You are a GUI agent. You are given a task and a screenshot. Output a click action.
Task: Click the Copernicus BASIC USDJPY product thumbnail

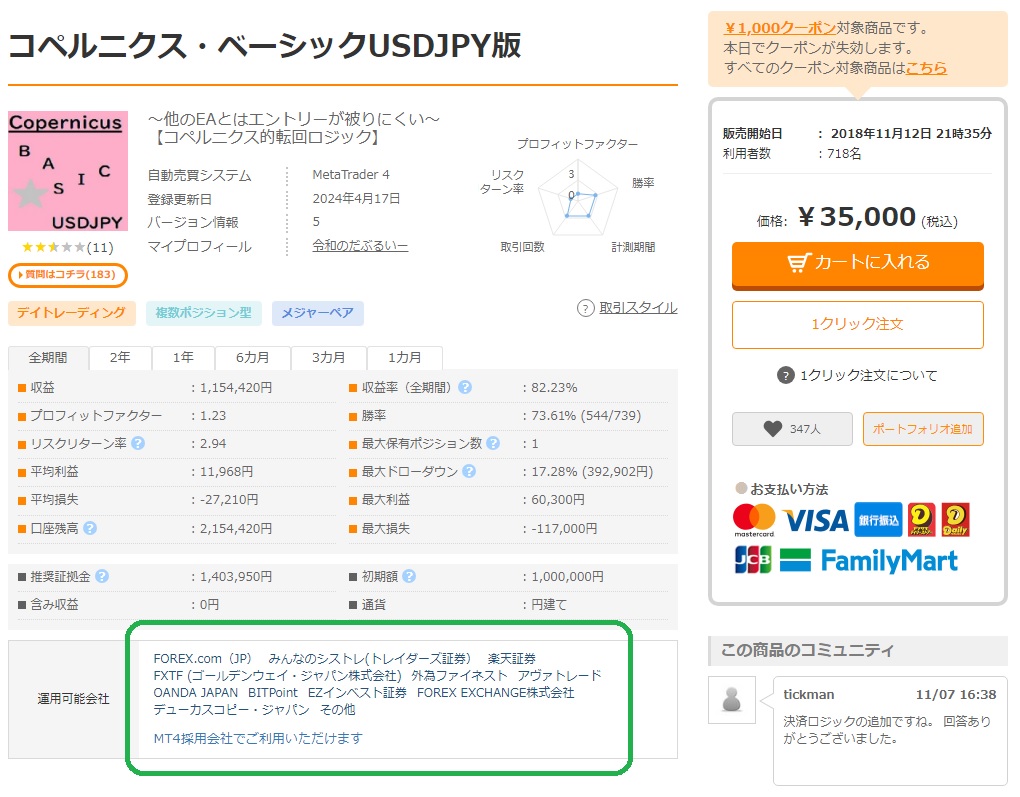68,171
